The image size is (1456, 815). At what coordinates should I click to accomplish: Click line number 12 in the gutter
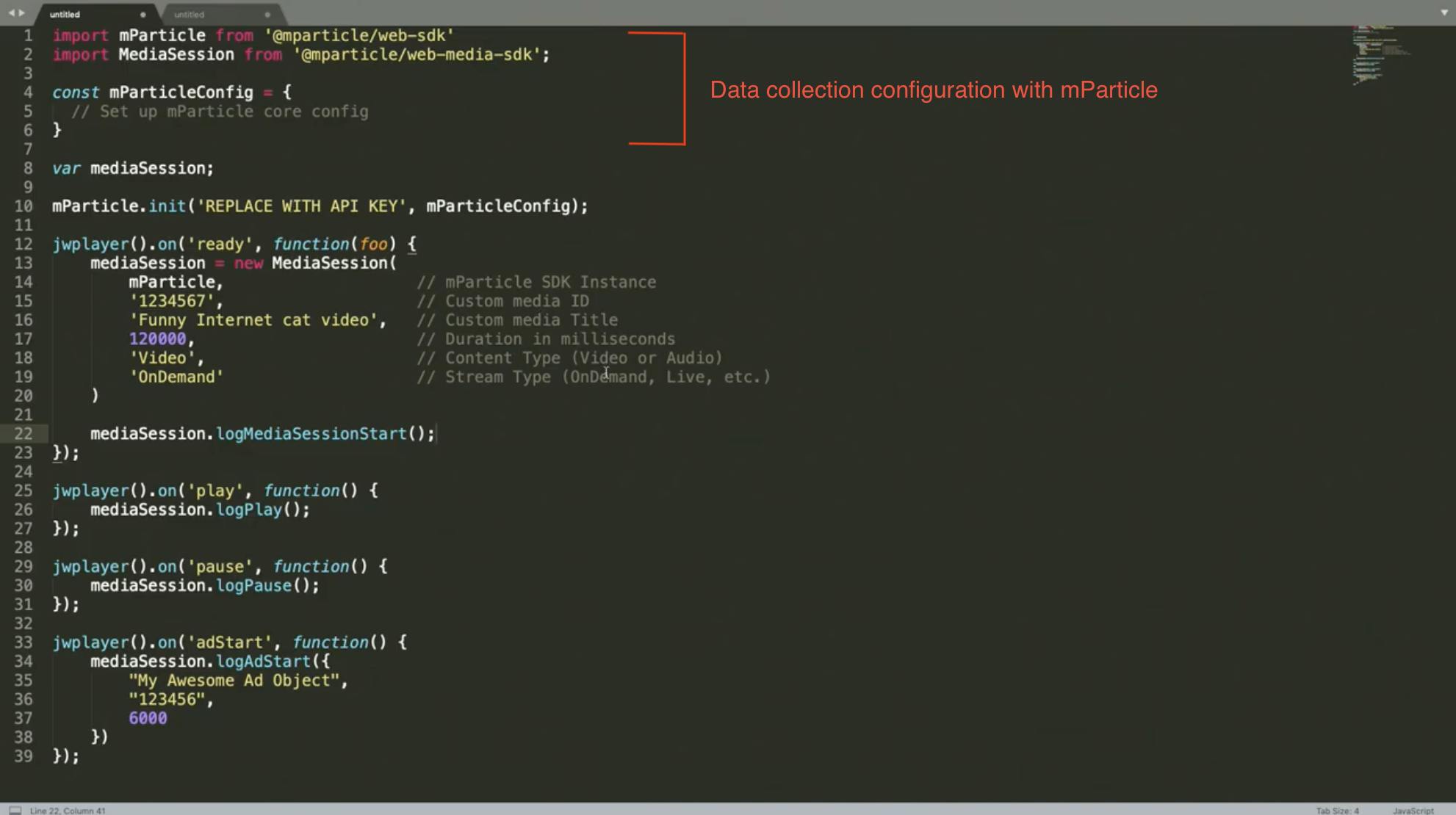(24, 244)
